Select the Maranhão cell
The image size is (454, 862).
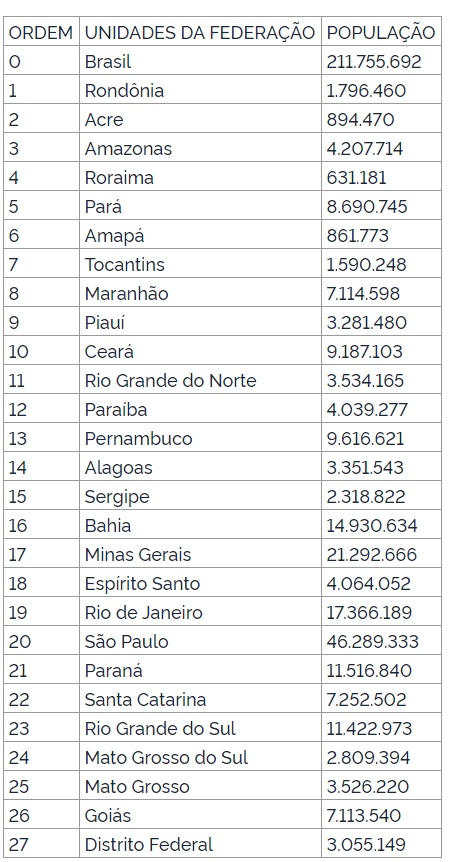pyautogui.click(x=200, y=293)
